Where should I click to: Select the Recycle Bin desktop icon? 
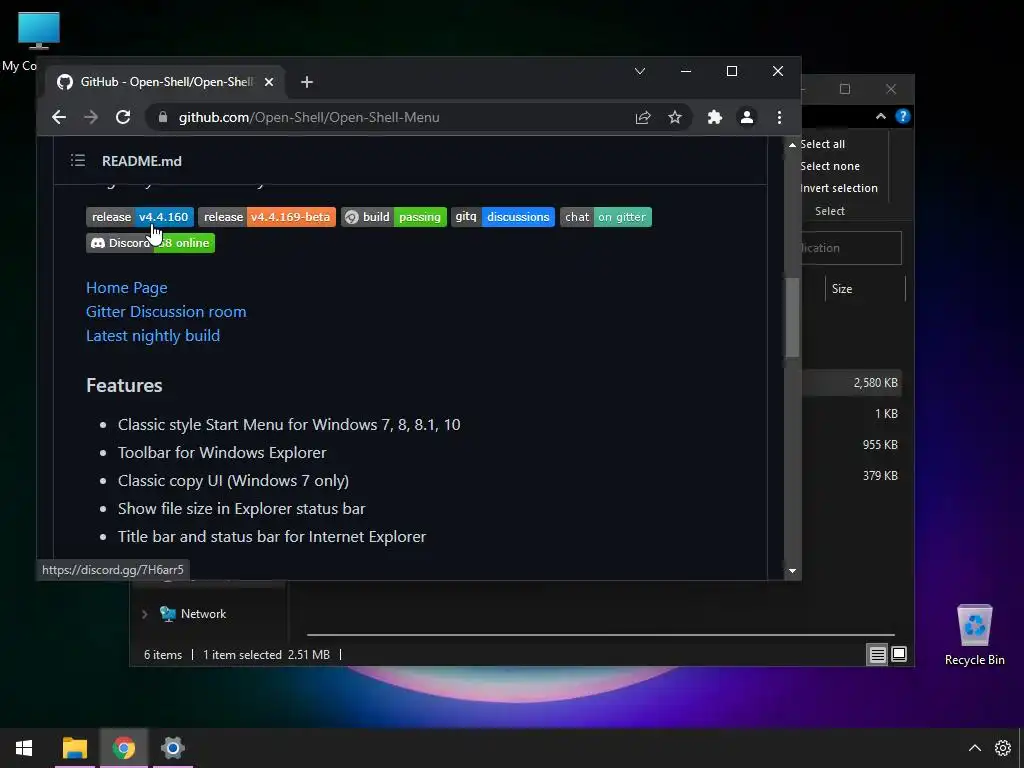click(x=974, y=635)
